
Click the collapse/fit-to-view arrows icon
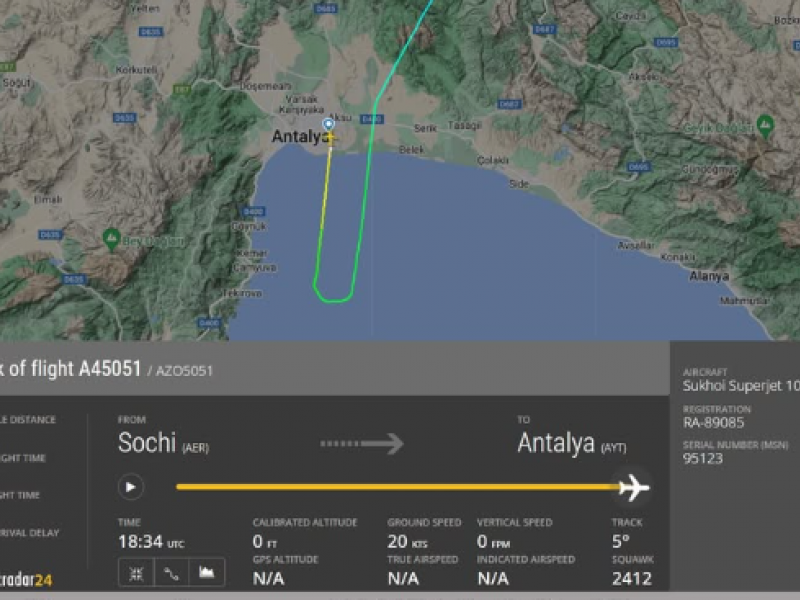(136, 573)
